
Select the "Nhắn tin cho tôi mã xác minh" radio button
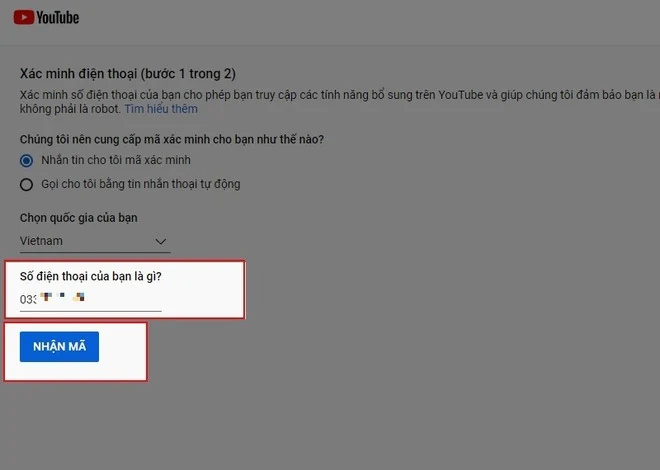point(26,160)
